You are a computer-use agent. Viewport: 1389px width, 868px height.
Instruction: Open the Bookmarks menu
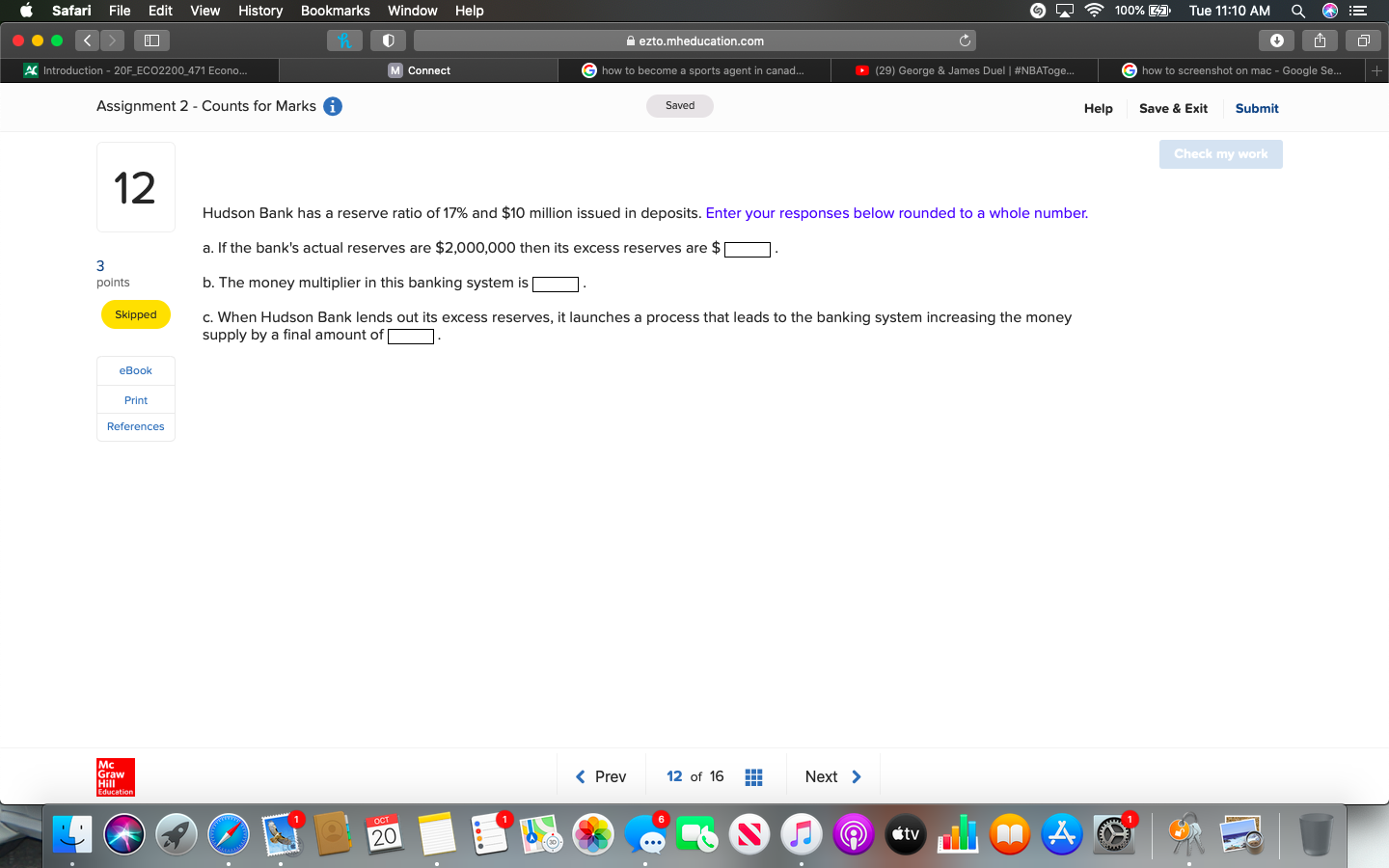[335, 11]
